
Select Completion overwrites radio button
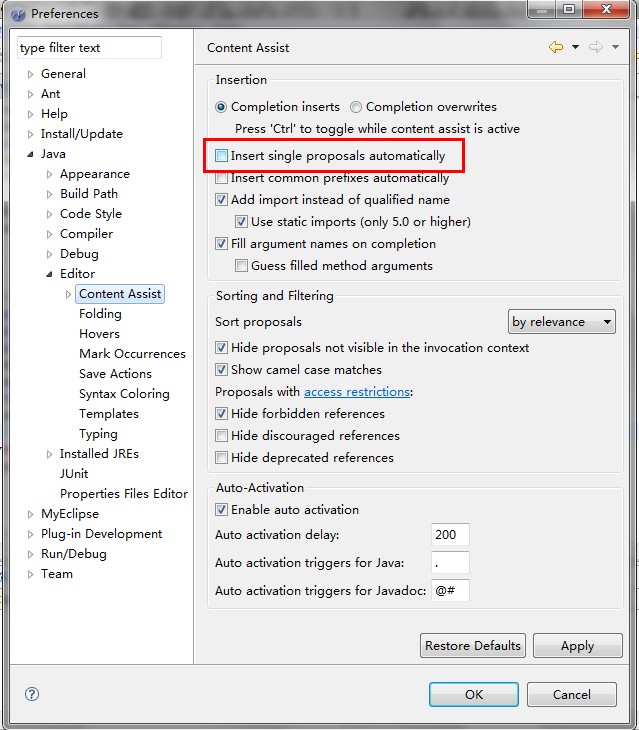[x=356, y=107]
